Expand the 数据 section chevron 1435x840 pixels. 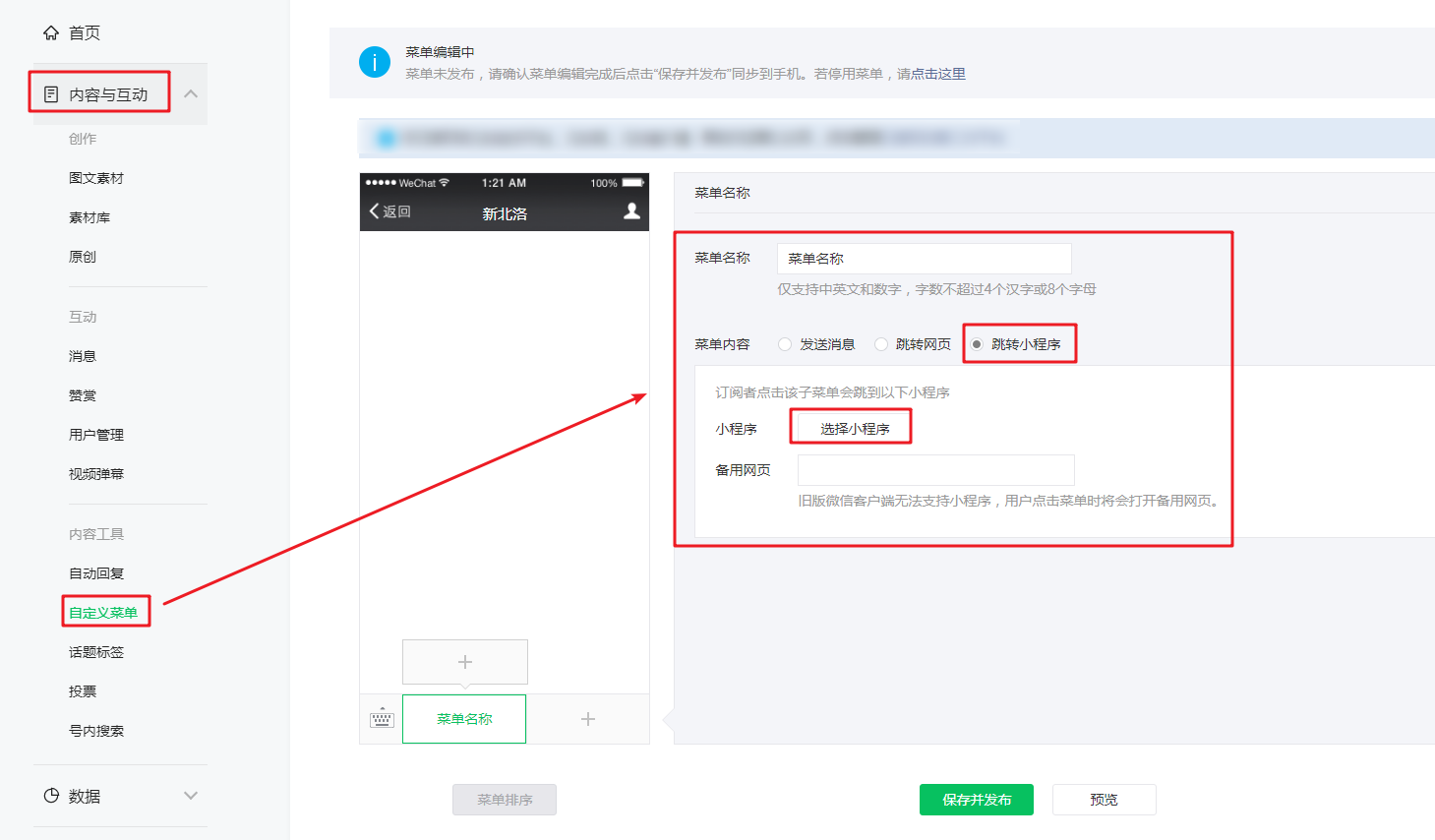click(x=191, y=796)
